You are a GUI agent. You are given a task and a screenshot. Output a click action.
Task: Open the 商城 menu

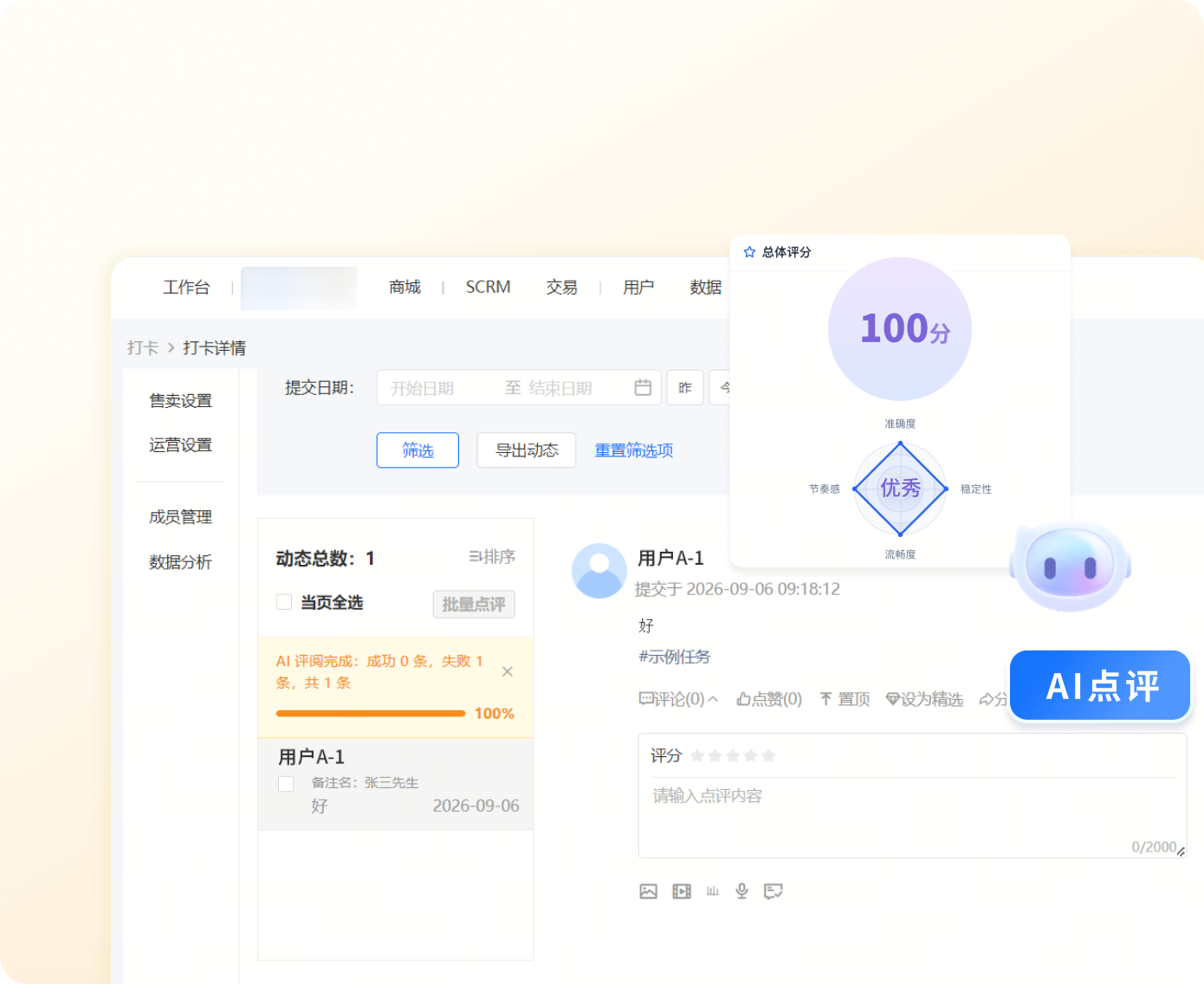click(x=405, y=288)
